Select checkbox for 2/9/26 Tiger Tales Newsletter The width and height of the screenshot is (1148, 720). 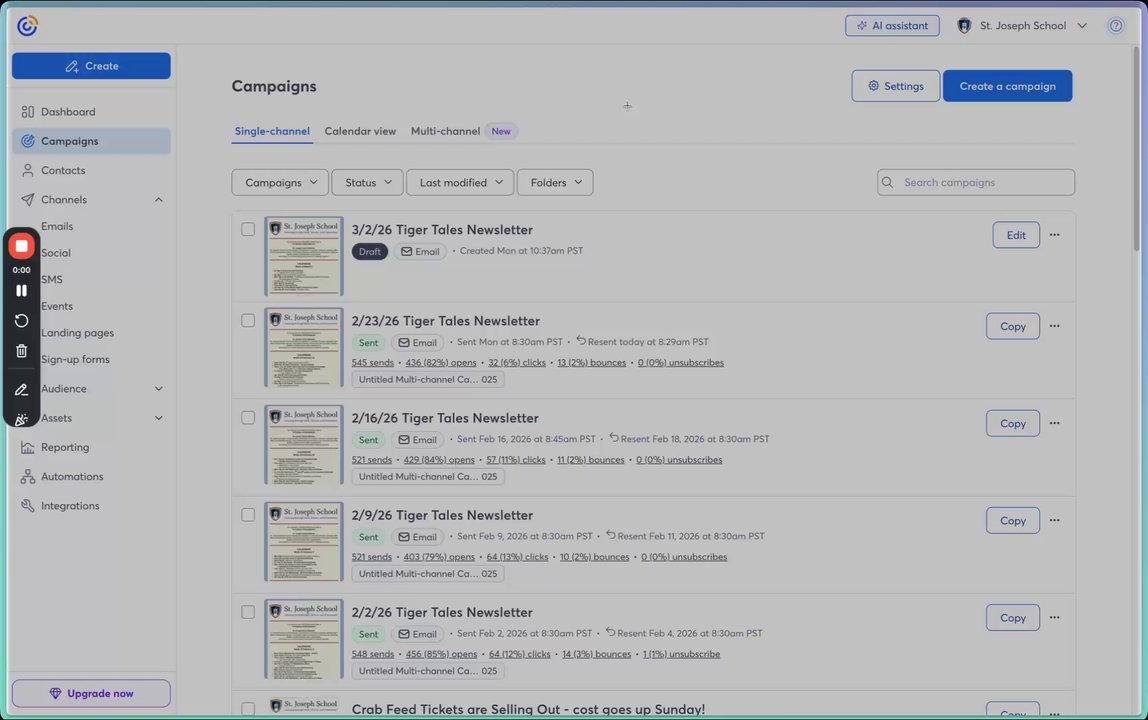248,515
